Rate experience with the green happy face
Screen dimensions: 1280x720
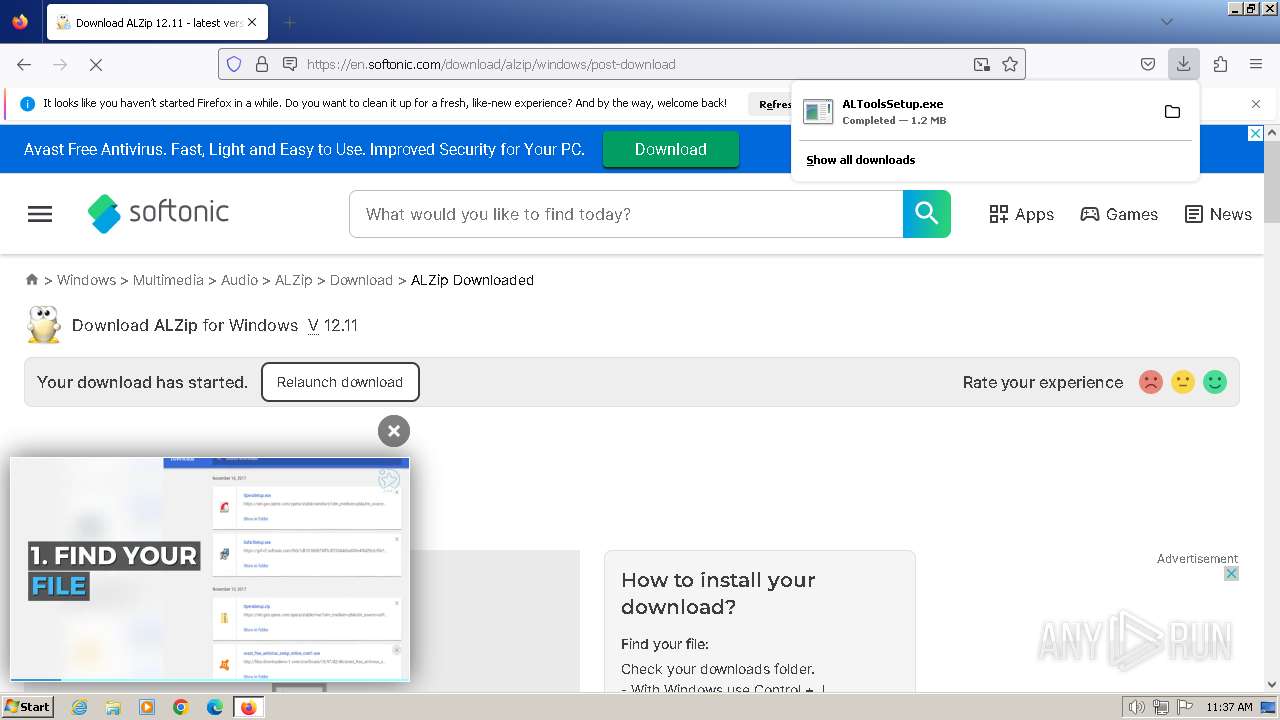pos(1215,382)
